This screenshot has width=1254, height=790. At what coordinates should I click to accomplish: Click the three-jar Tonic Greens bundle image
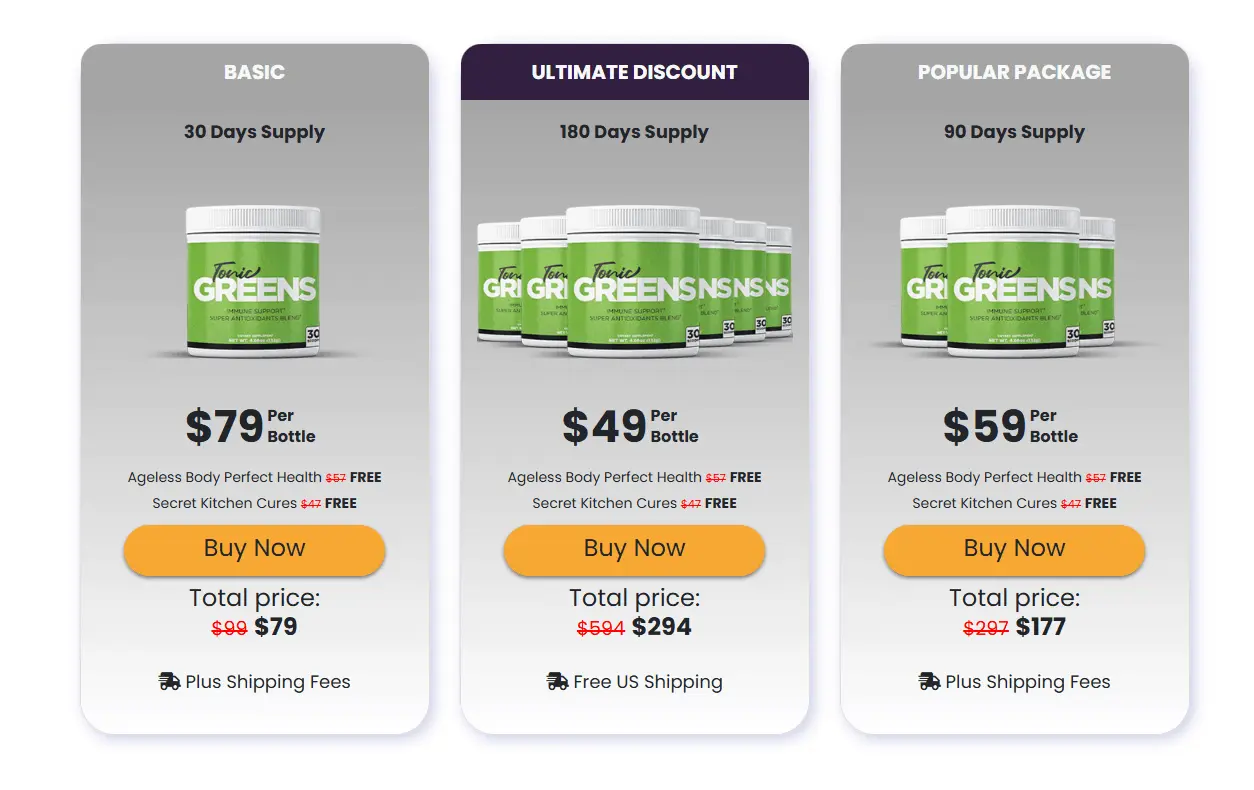click(1013, 280)
